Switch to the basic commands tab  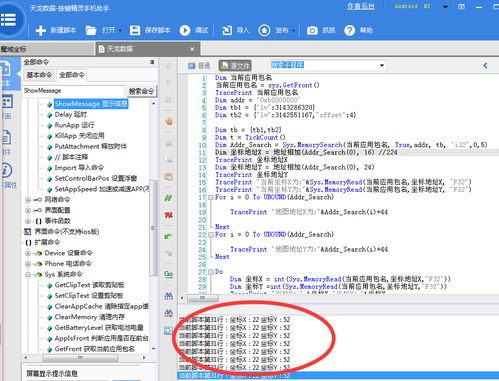click(x=39, y=75)
